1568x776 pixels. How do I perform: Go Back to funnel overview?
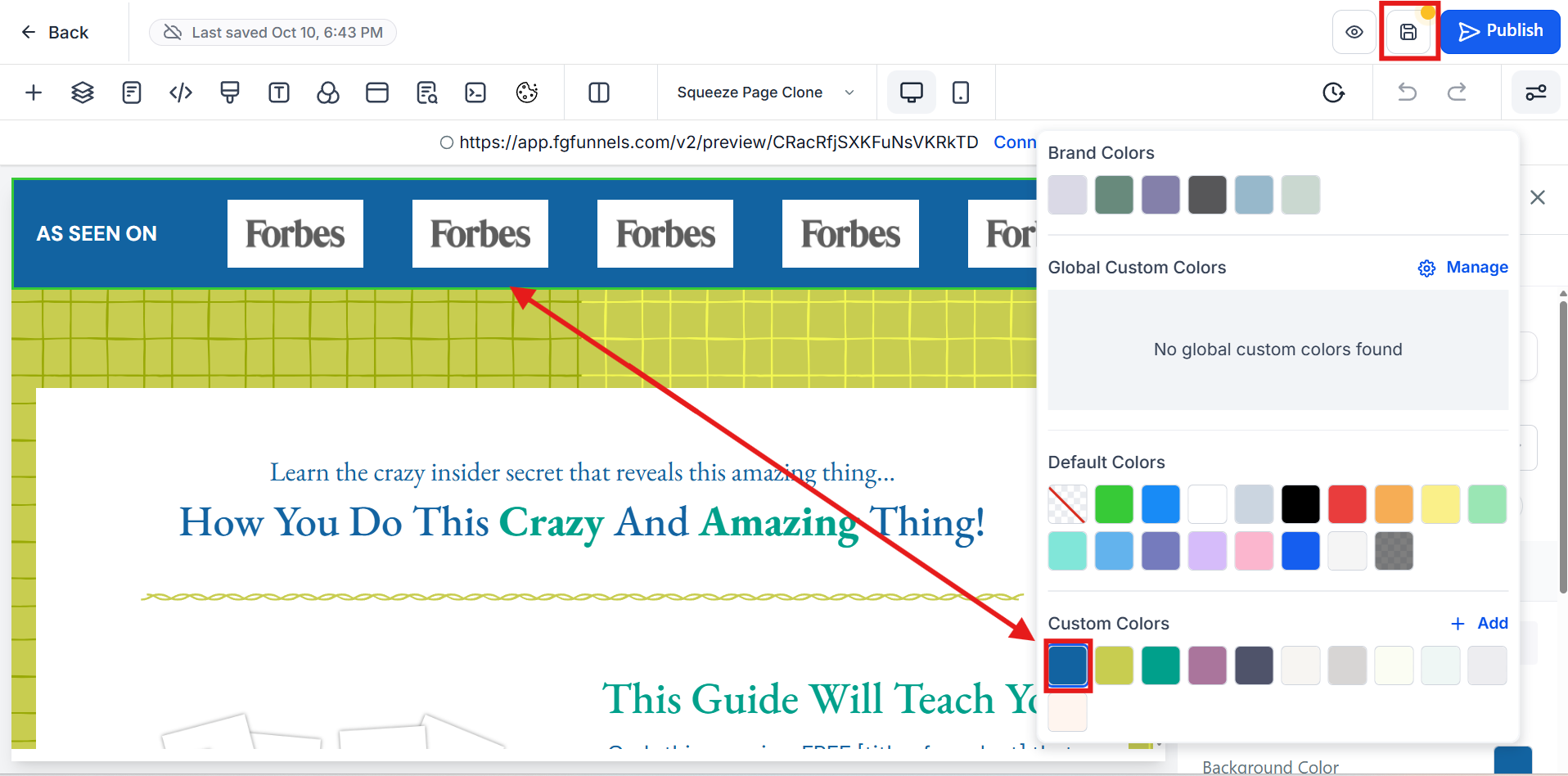point(55,32)
